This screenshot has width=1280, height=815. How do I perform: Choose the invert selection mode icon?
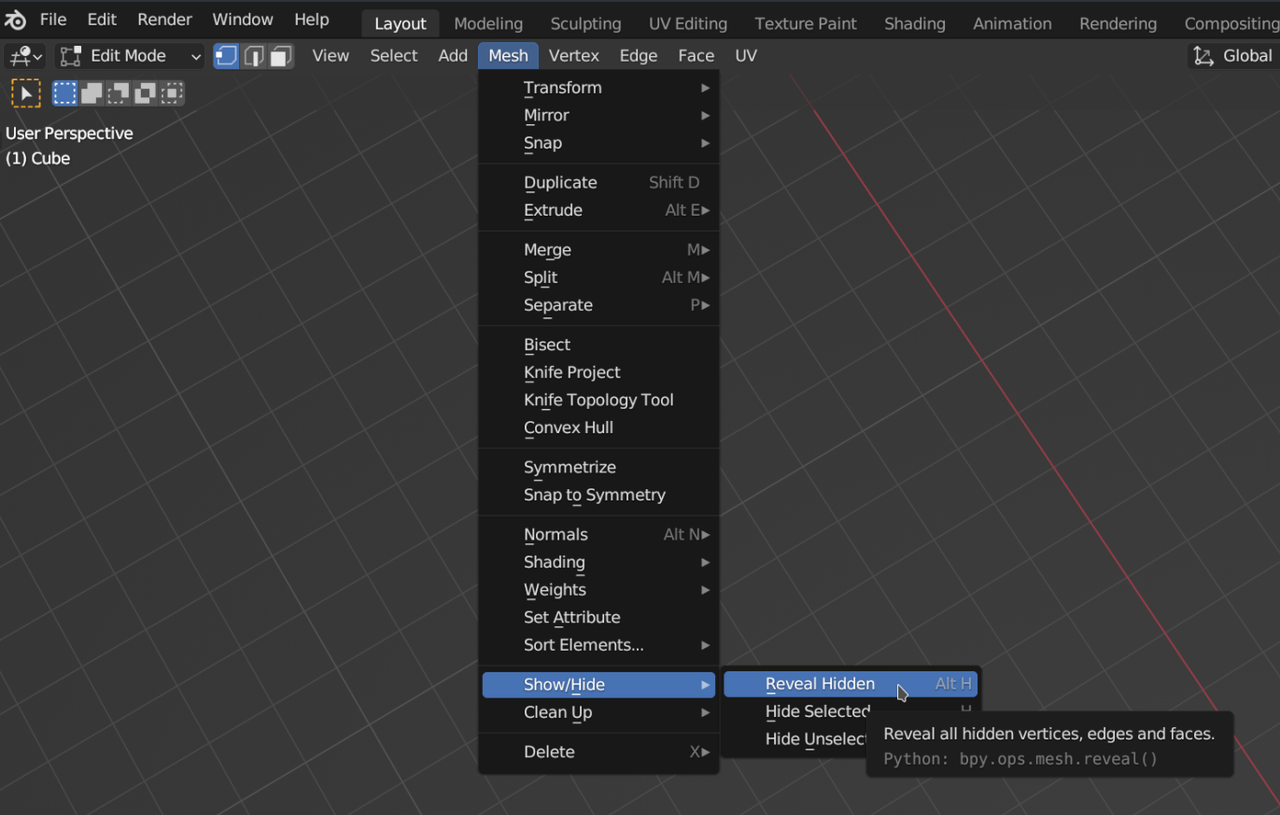click(146, 94)
